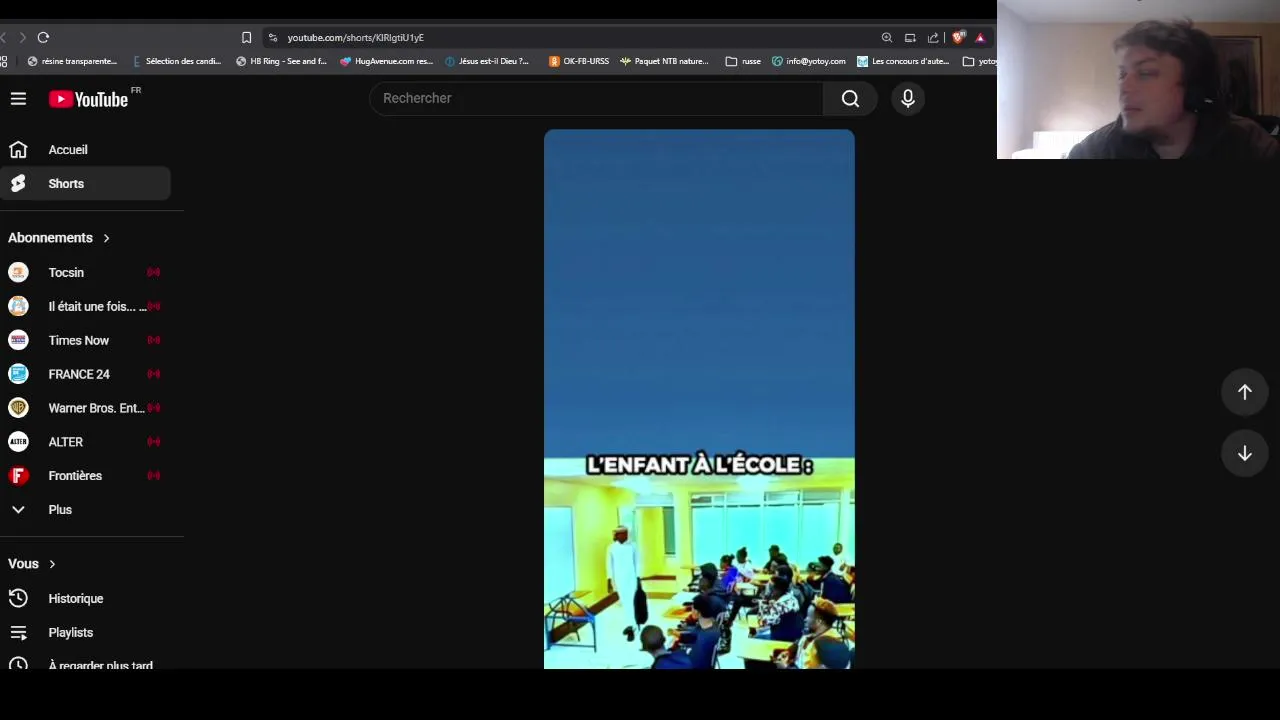Open Paquet NTB nature bookmark
The height and width of the screenshot is (720, 1280).
click(664, 61)
